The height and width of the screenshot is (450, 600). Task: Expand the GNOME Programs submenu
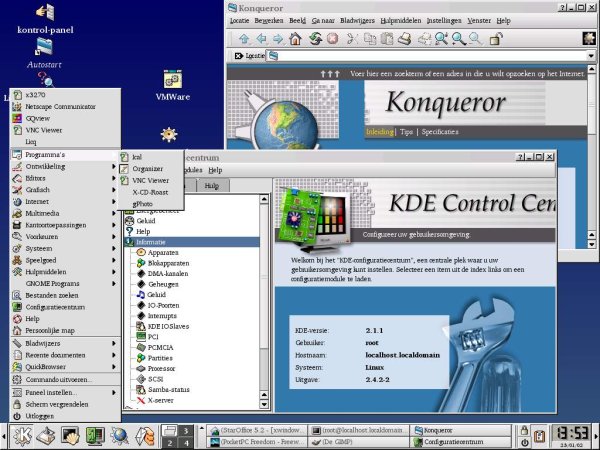pos(65,284)
